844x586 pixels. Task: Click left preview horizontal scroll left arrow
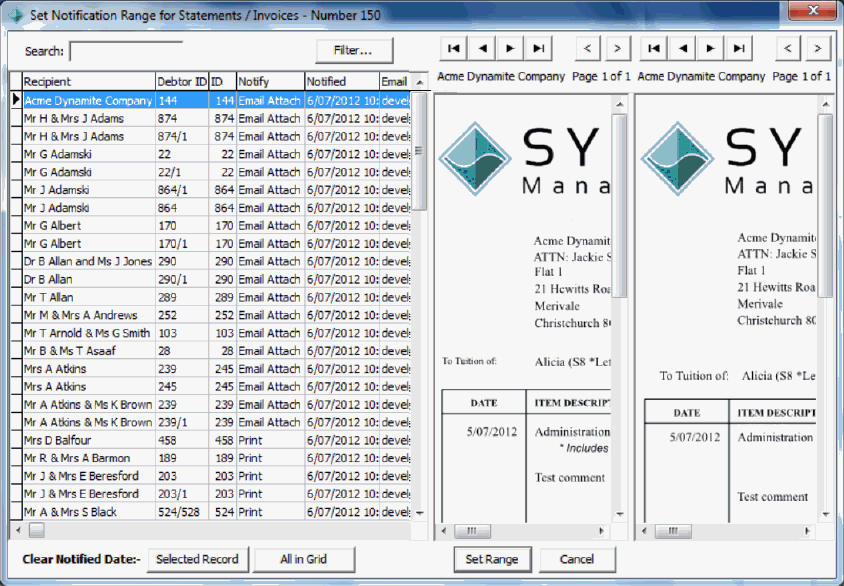click(444, 531)
